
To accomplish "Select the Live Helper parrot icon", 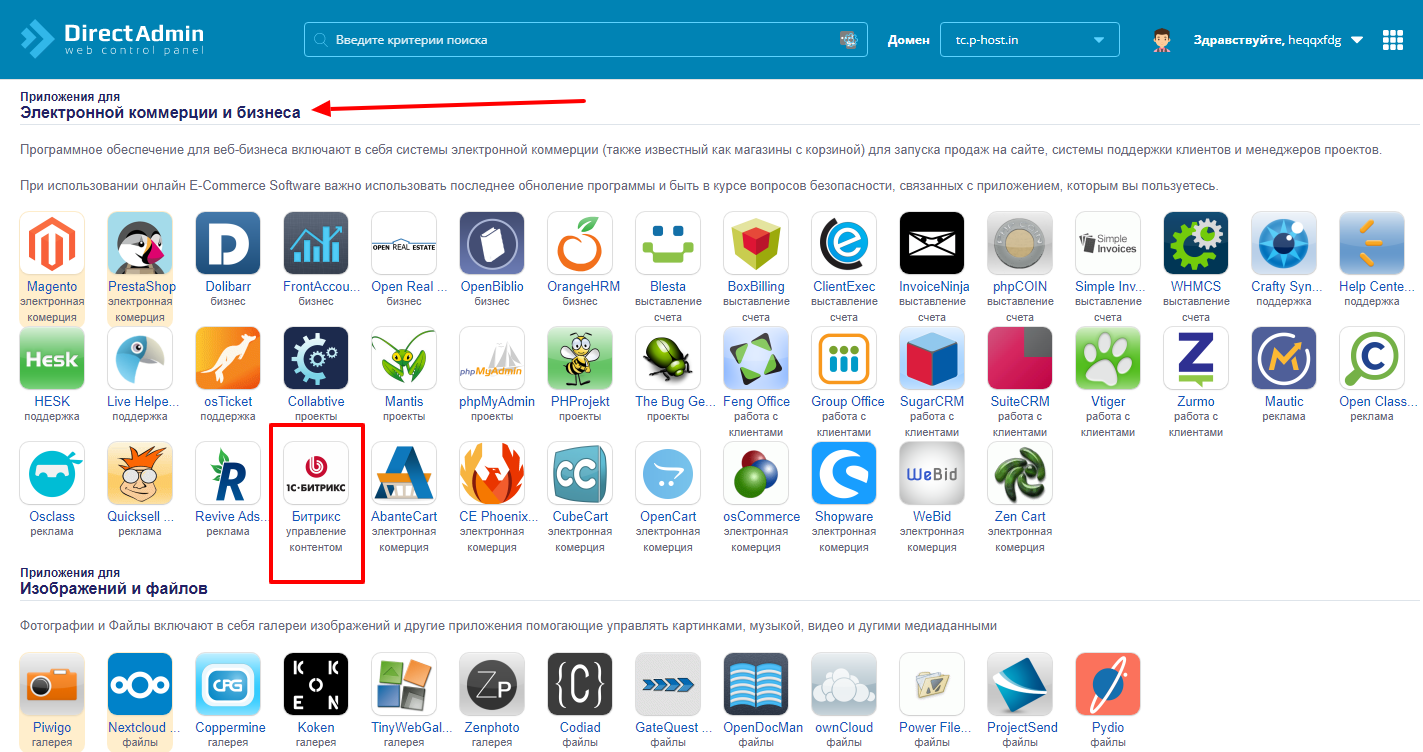I will click(140, 358).
